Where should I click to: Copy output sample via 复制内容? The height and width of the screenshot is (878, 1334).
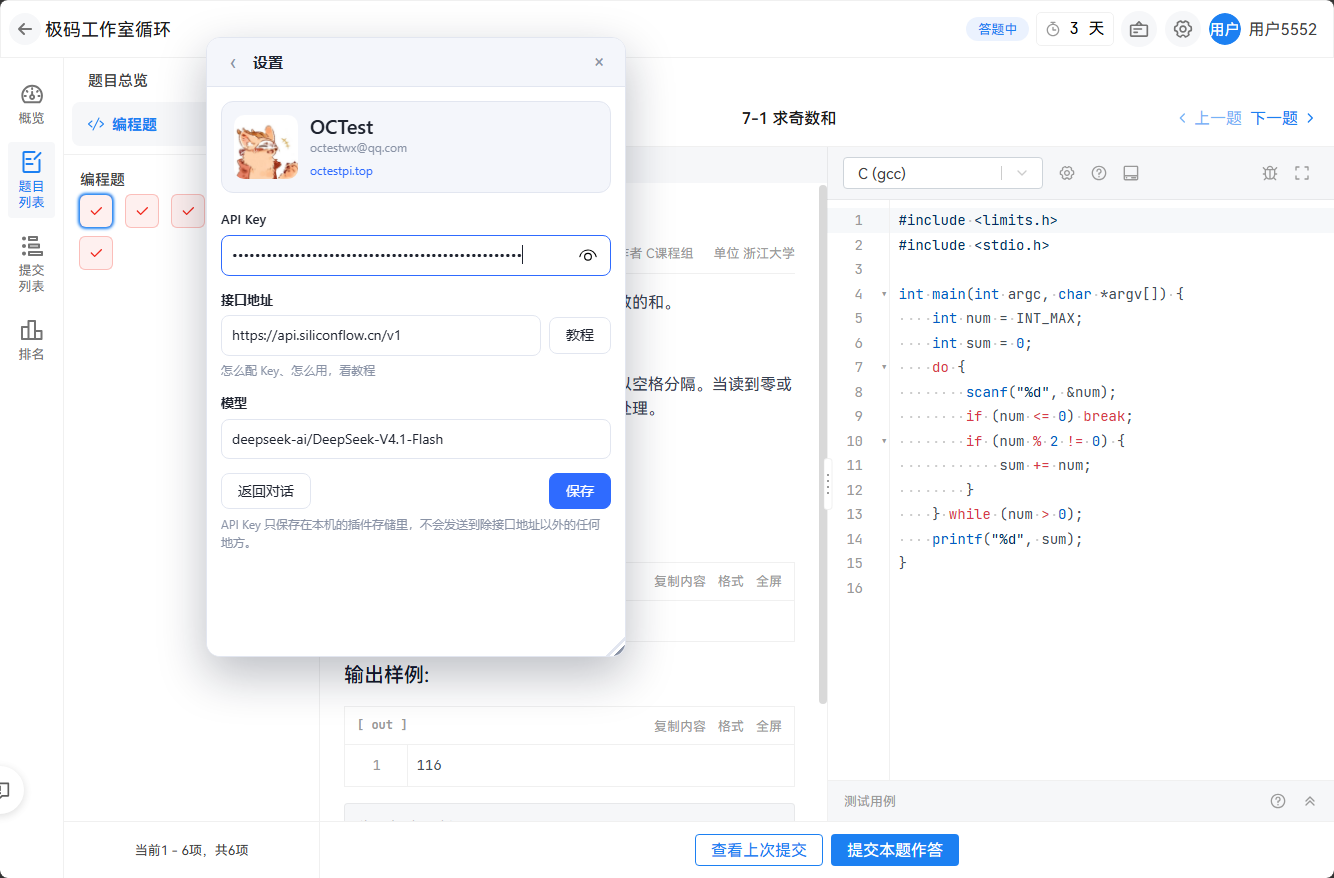coord(680,726)
